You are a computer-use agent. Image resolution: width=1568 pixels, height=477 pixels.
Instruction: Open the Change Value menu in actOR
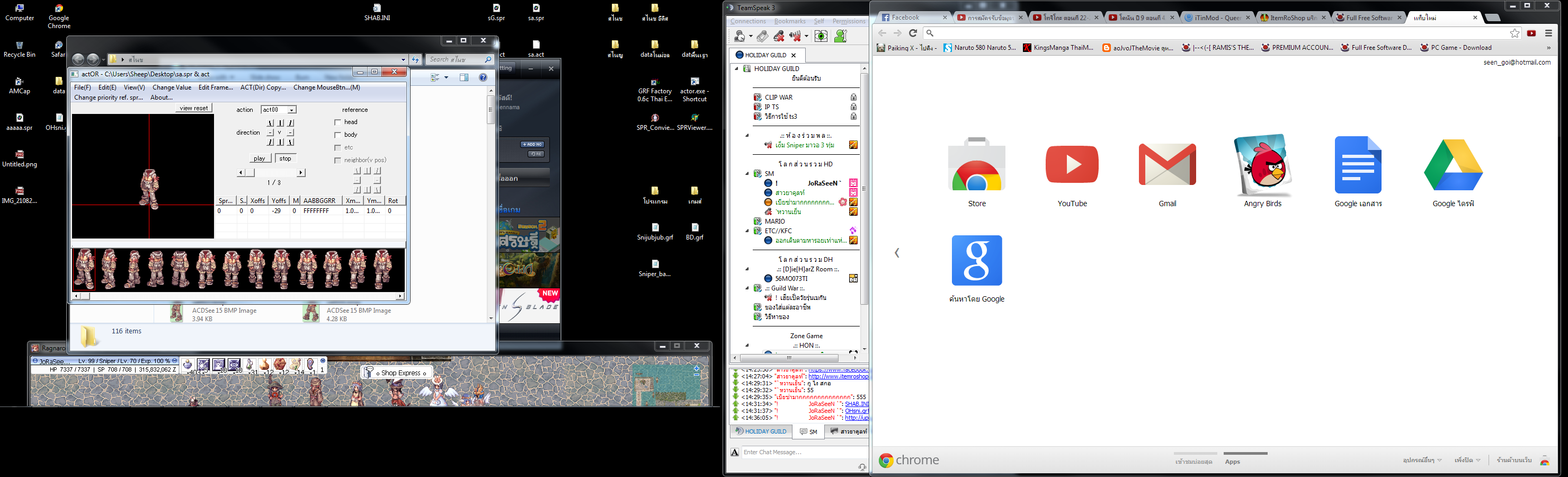pyautogui.click(x=172, y=88)
